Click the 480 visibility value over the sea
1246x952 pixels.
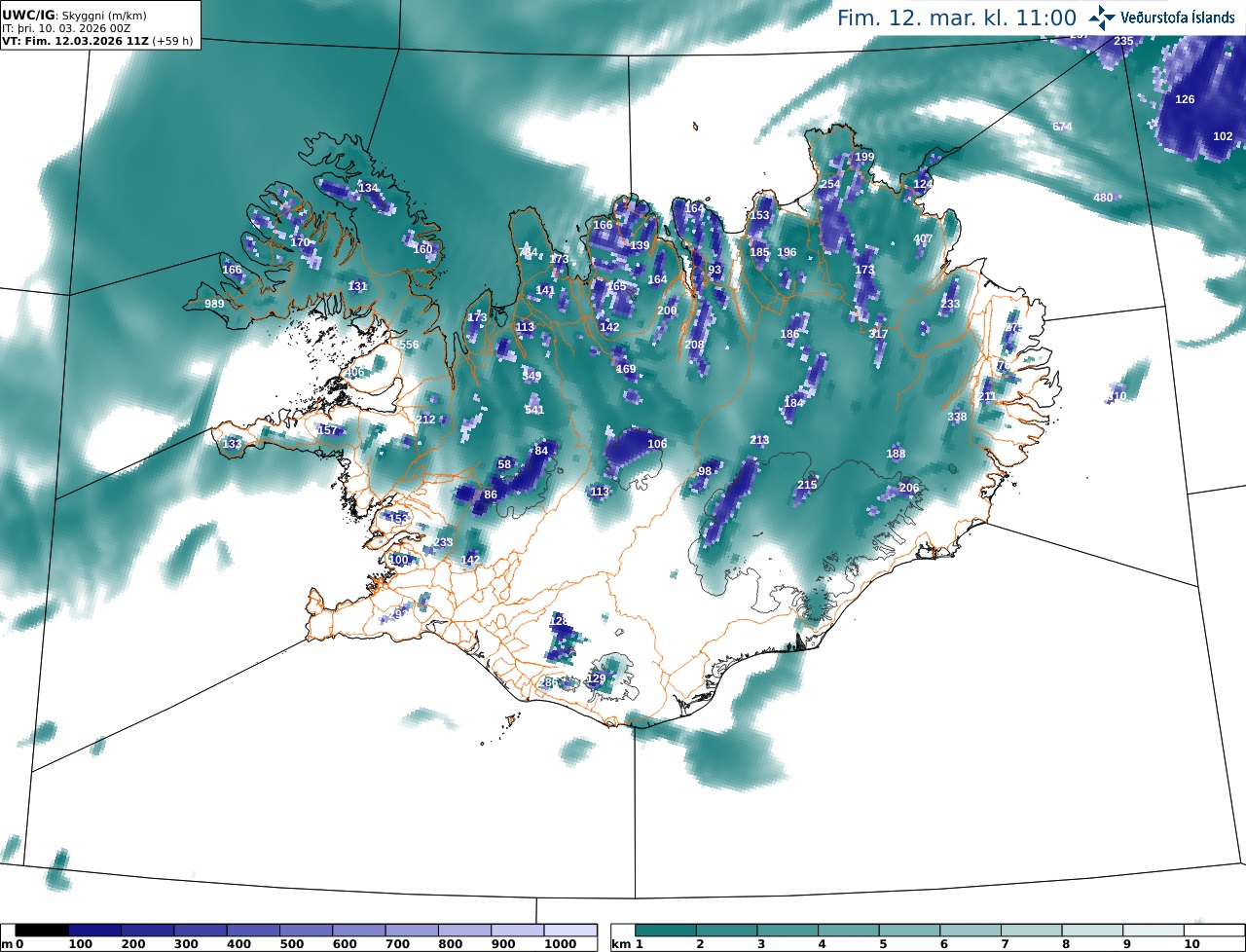pyautogui.click(x=1103, y=199)
